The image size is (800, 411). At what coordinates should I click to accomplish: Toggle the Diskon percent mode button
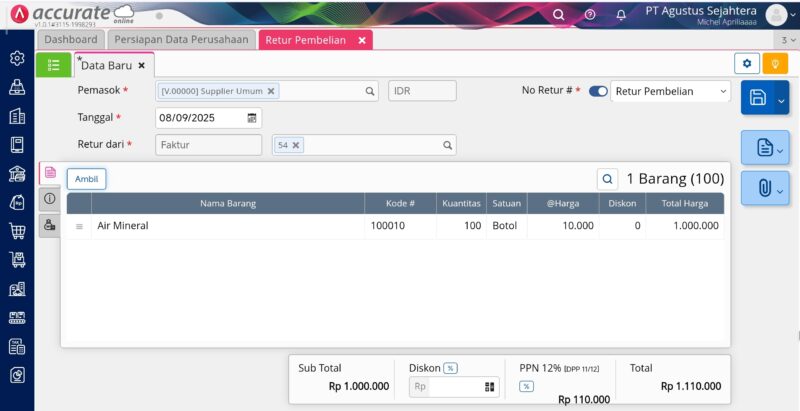[450, 368]
